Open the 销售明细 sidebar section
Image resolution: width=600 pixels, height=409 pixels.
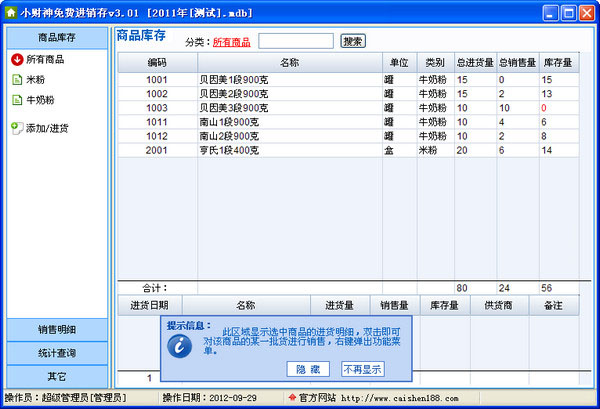[57, 329]
